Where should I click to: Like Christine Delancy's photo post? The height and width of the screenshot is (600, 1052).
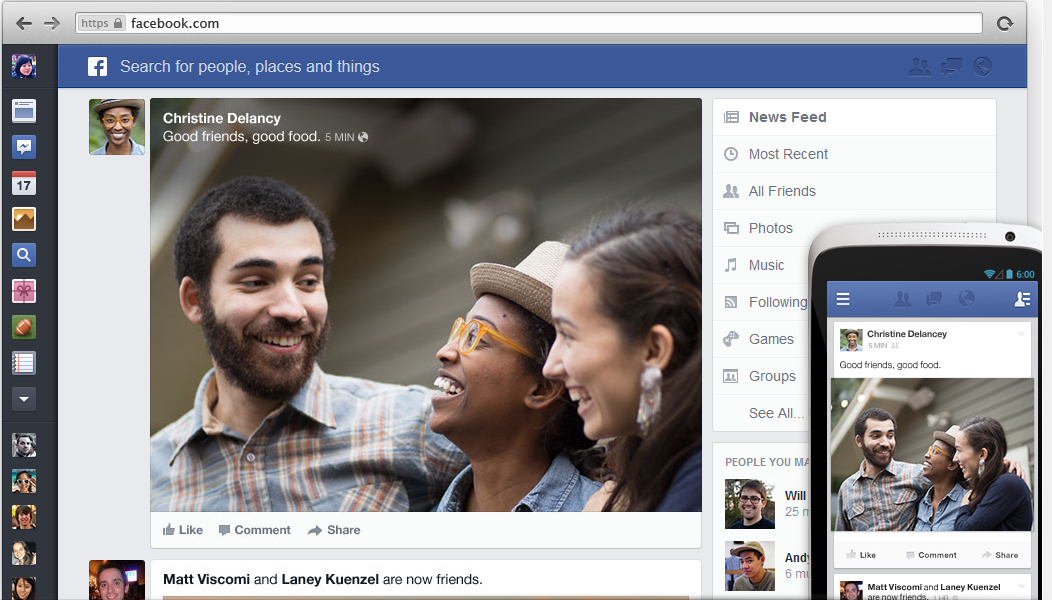point(182,530)
